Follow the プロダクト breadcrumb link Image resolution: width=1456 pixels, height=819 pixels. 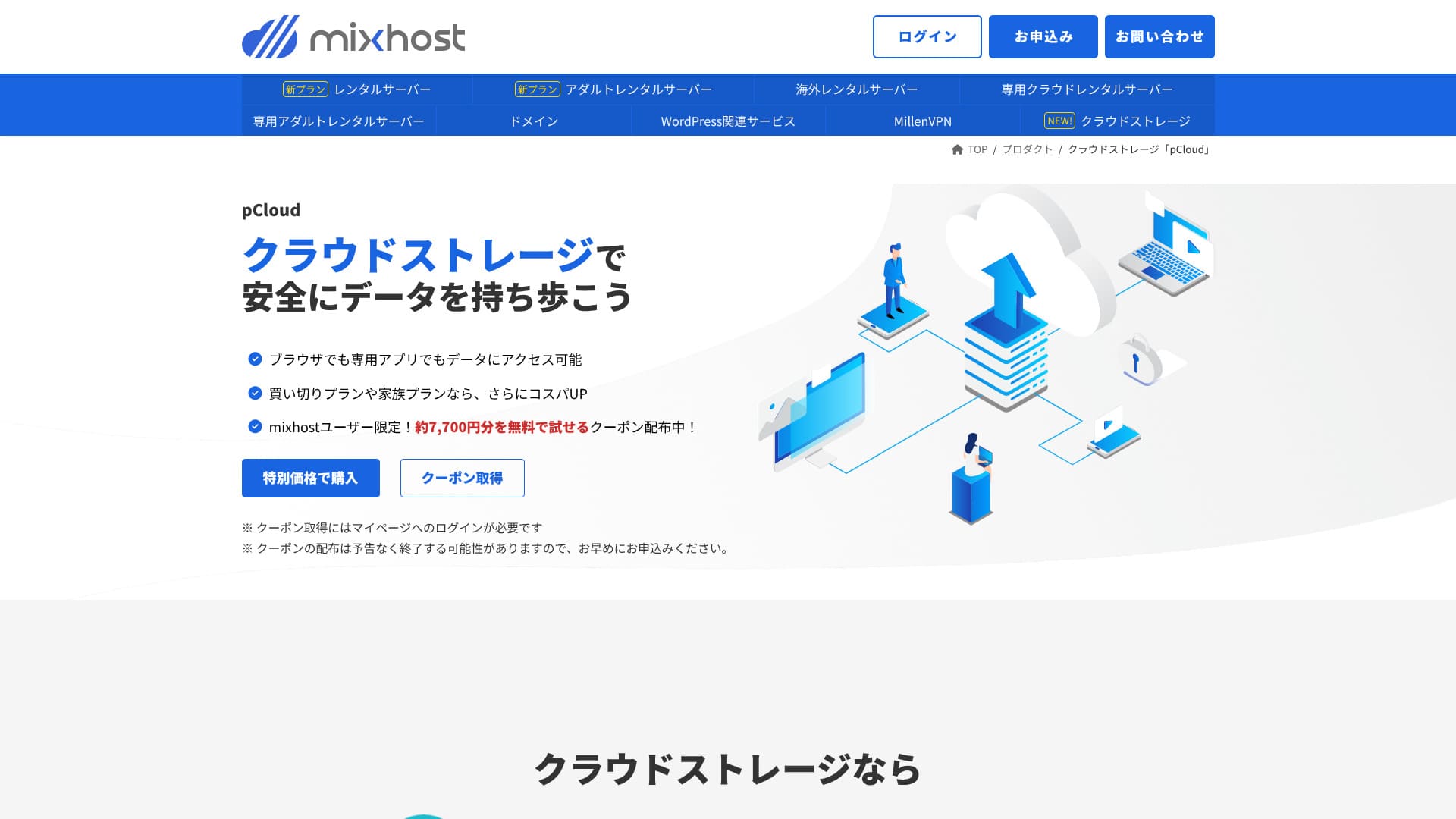[x=1027, y=149]
